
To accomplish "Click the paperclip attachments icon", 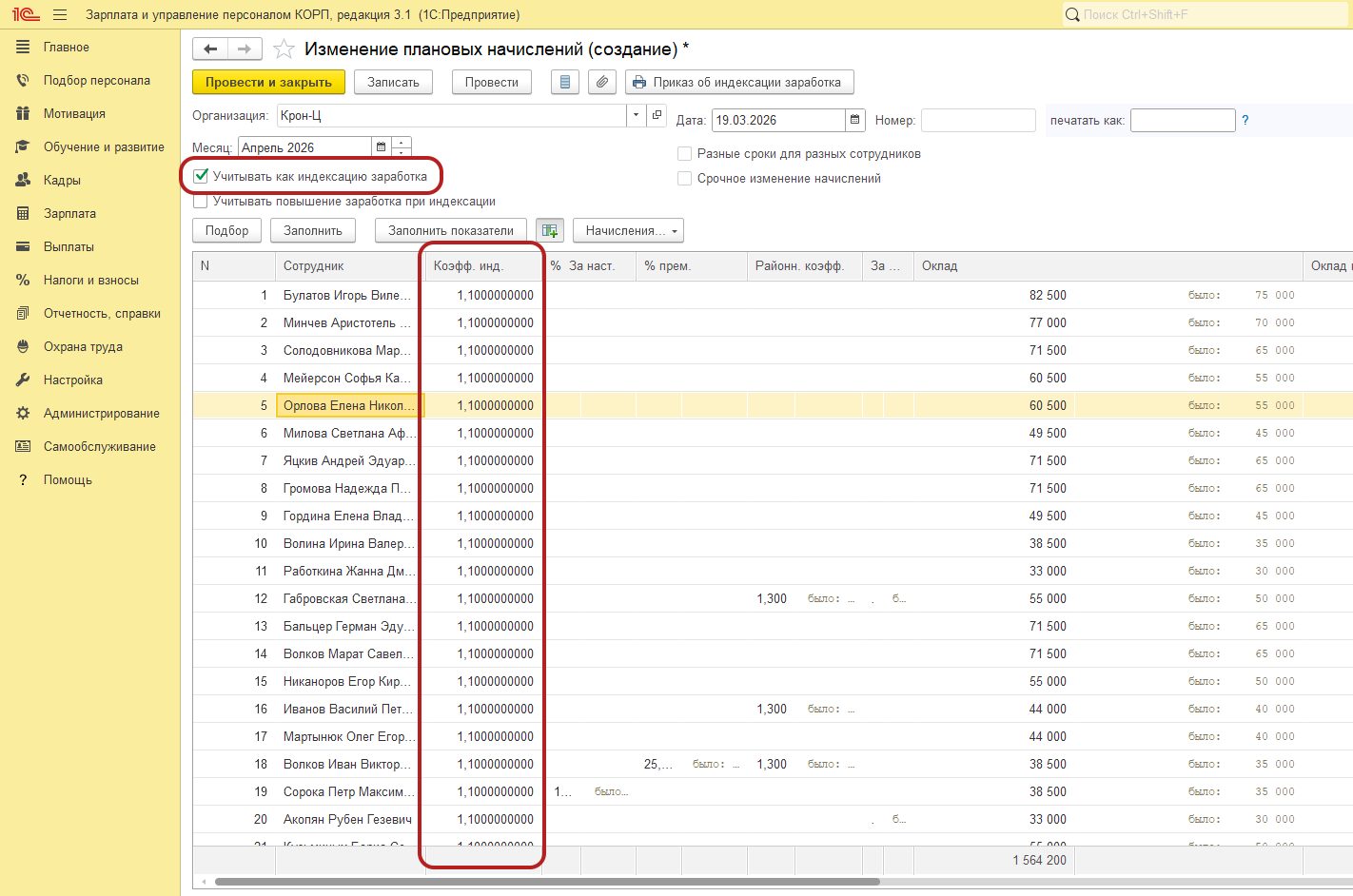I will [x=601, y=83].
